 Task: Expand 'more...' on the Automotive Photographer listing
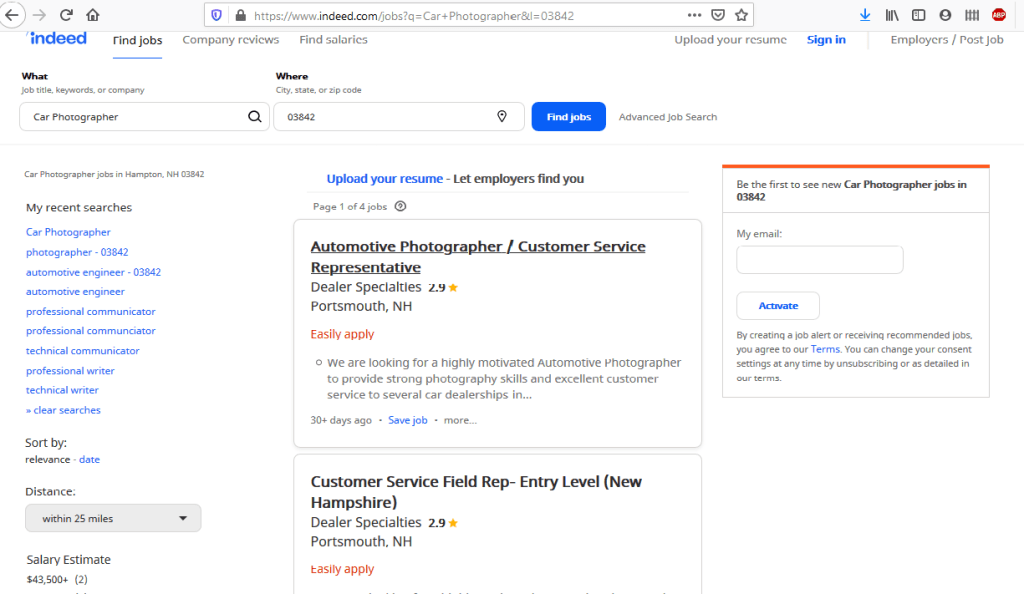click(460, 420)
